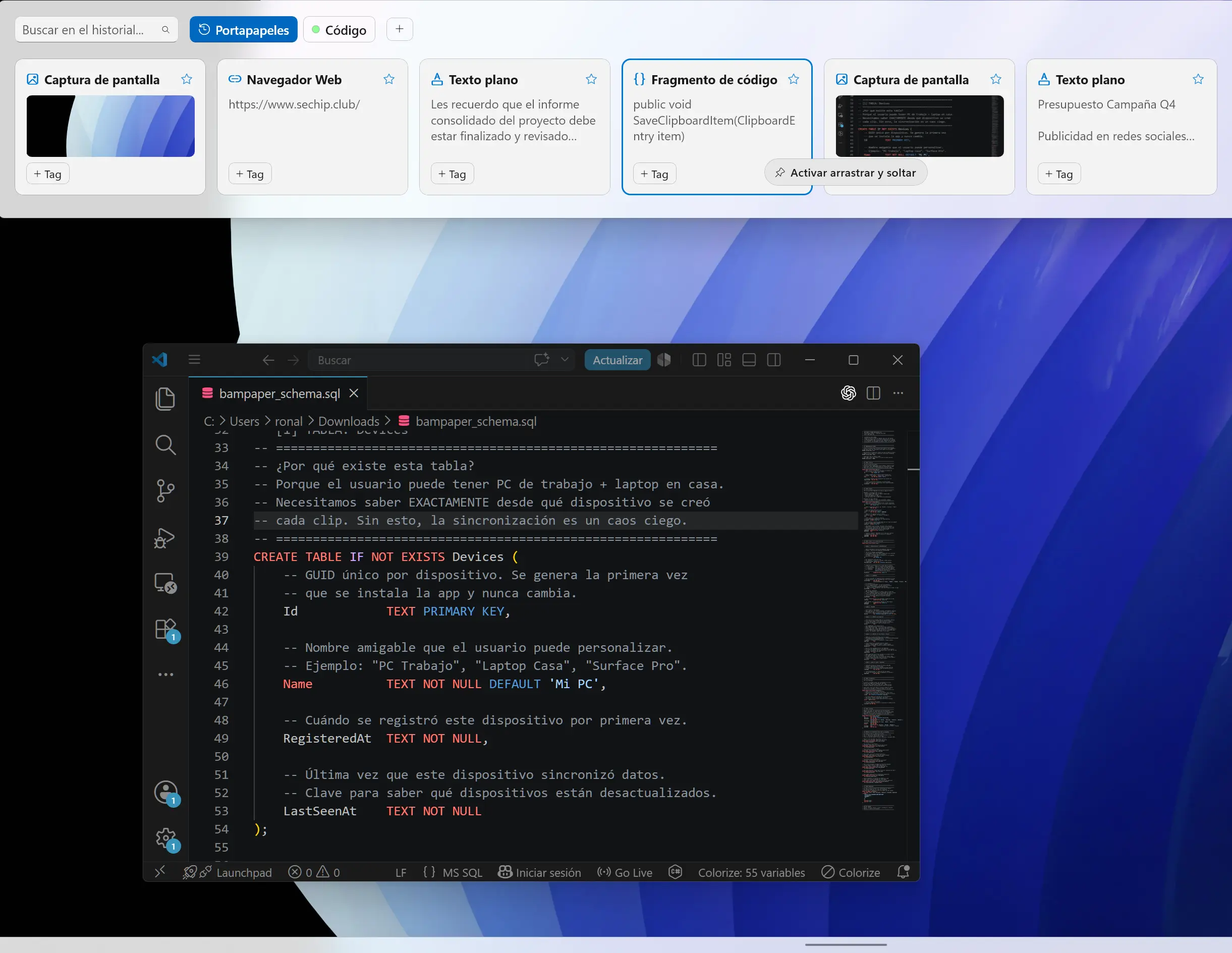Favorite the Navegador Web card
The width and height of the screenshot is (1232, 953).
click(x=388, y=80)
